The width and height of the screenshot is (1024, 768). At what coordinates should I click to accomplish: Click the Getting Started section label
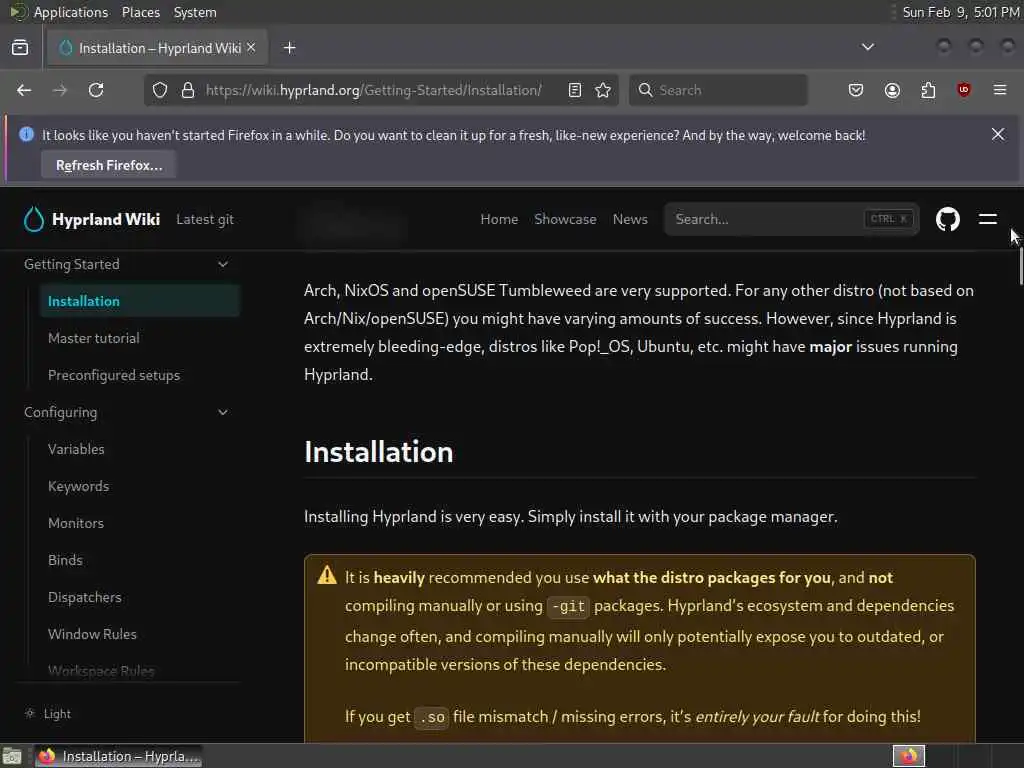pyautogui.click(x=72, y=264)
